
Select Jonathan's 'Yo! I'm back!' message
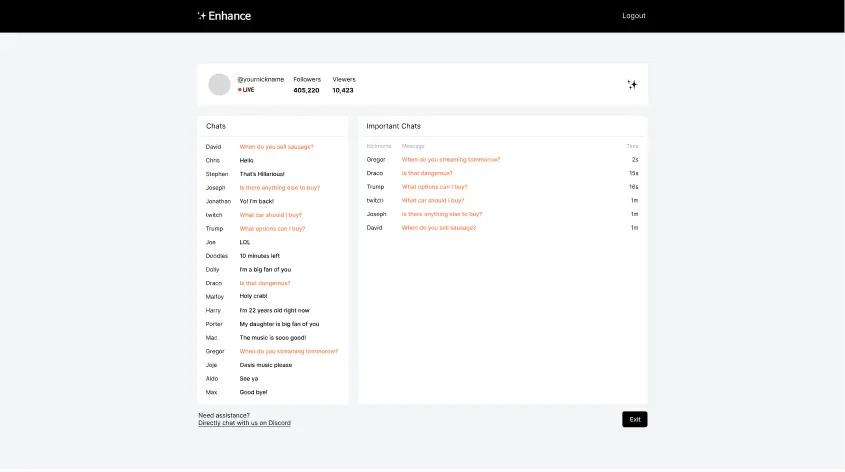coord(257,201)
